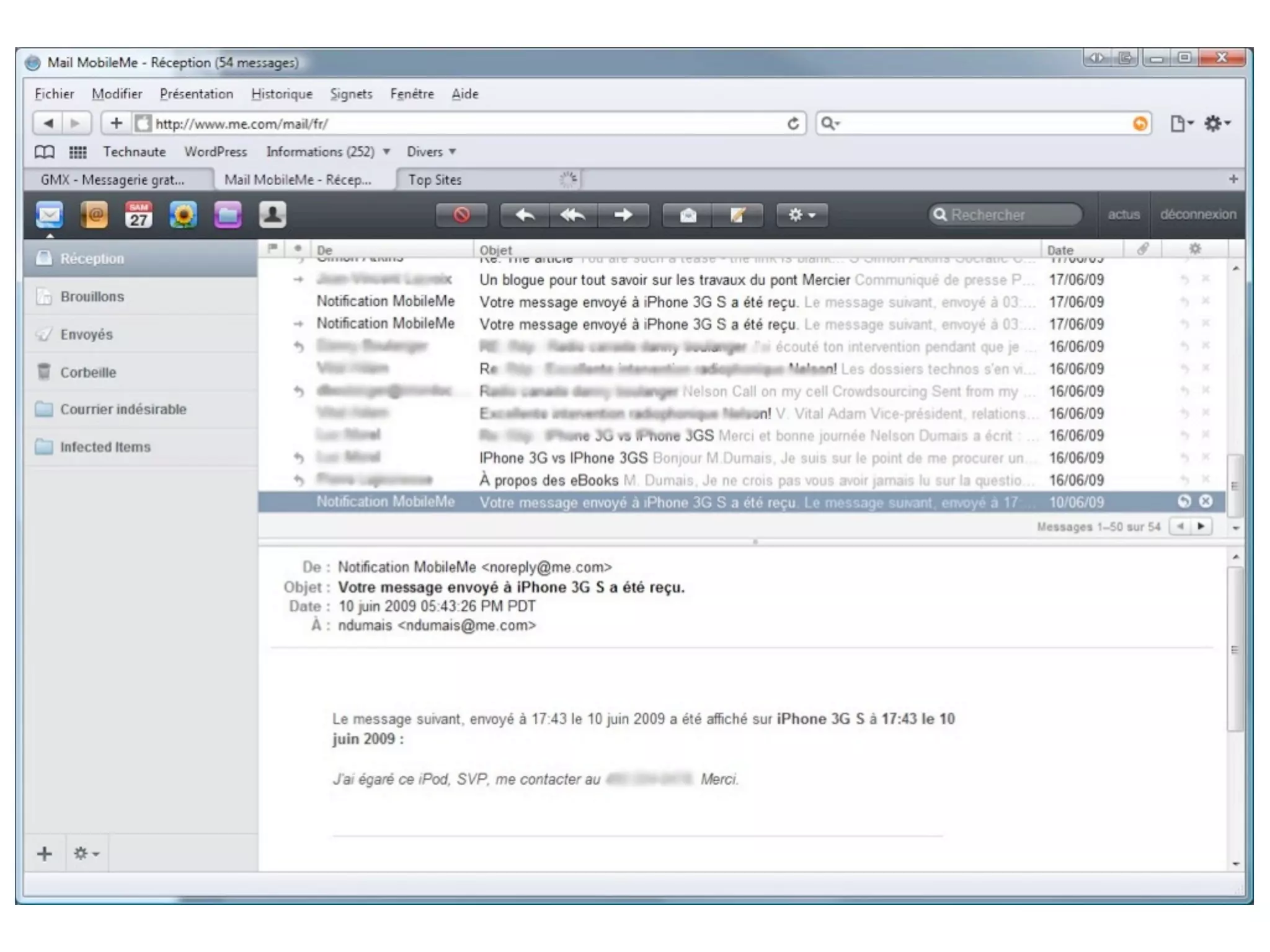Click the Reply All double-arrow icon
The image size is (1270, 952).
click(x=572, y=215)
